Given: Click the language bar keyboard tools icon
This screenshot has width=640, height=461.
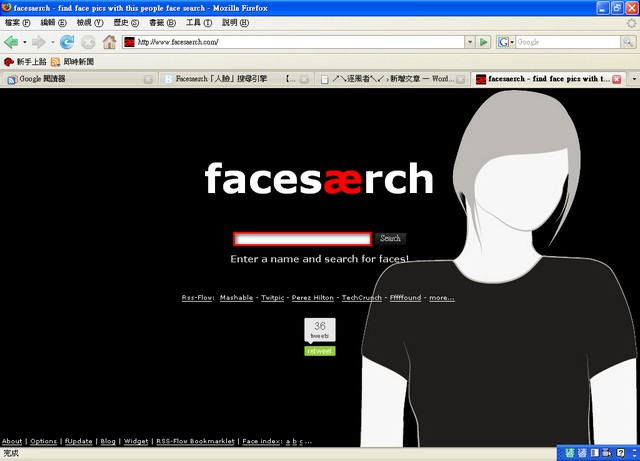Looking at the screenshot, I should click(607, 453).
